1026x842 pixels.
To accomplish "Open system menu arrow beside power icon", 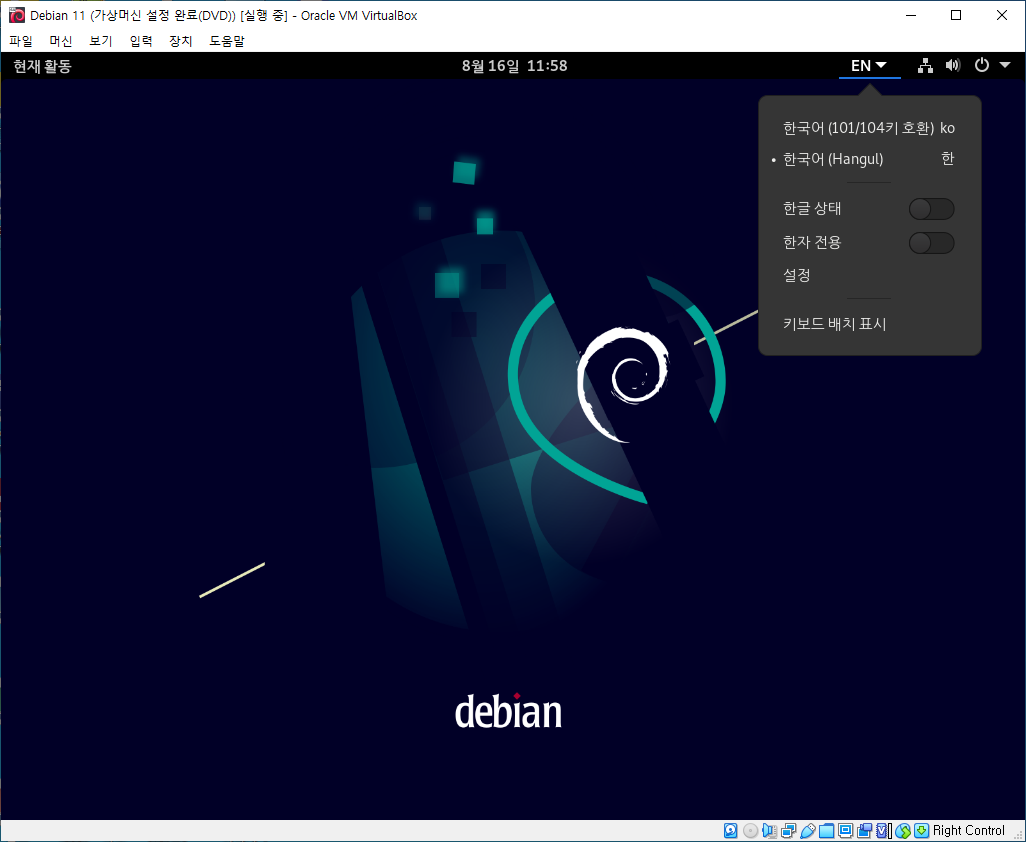I will (1005, 65).
